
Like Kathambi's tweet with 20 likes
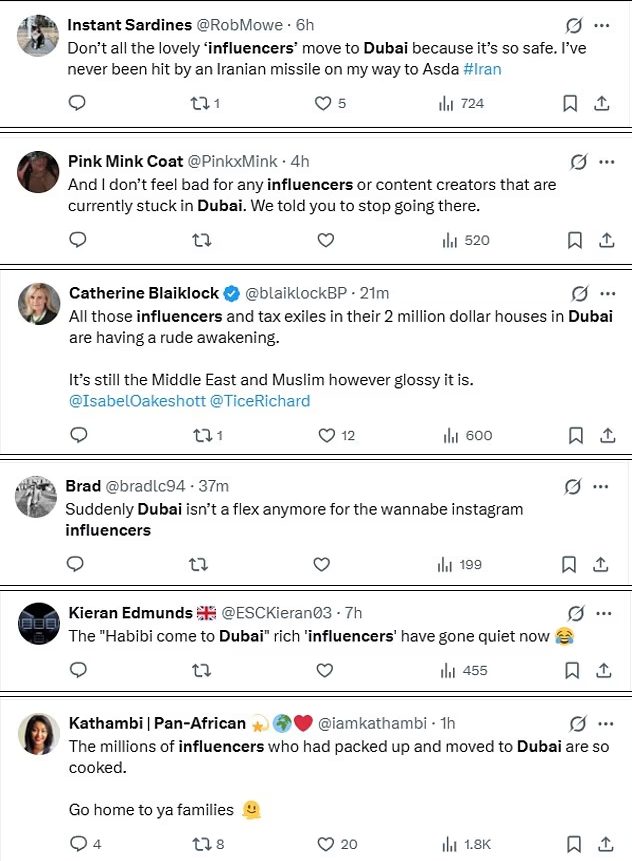coord(326,844)
